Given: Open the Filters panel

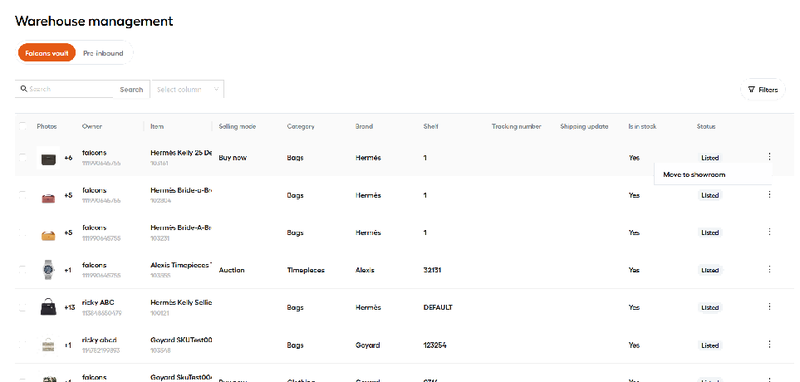Looking at the screenshot, I should coord(762,89).
